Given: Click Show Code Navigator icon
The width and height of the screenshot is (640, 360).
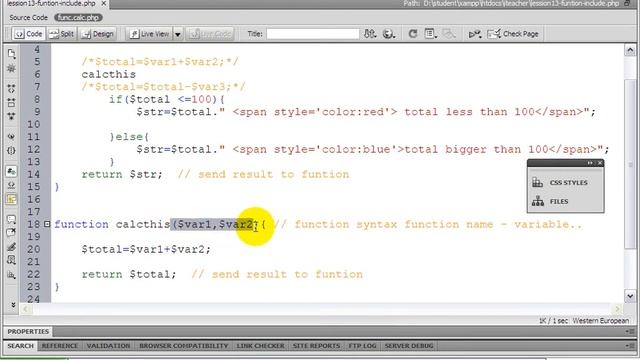Looking at the screenshot, I should [x=11, y=68].
